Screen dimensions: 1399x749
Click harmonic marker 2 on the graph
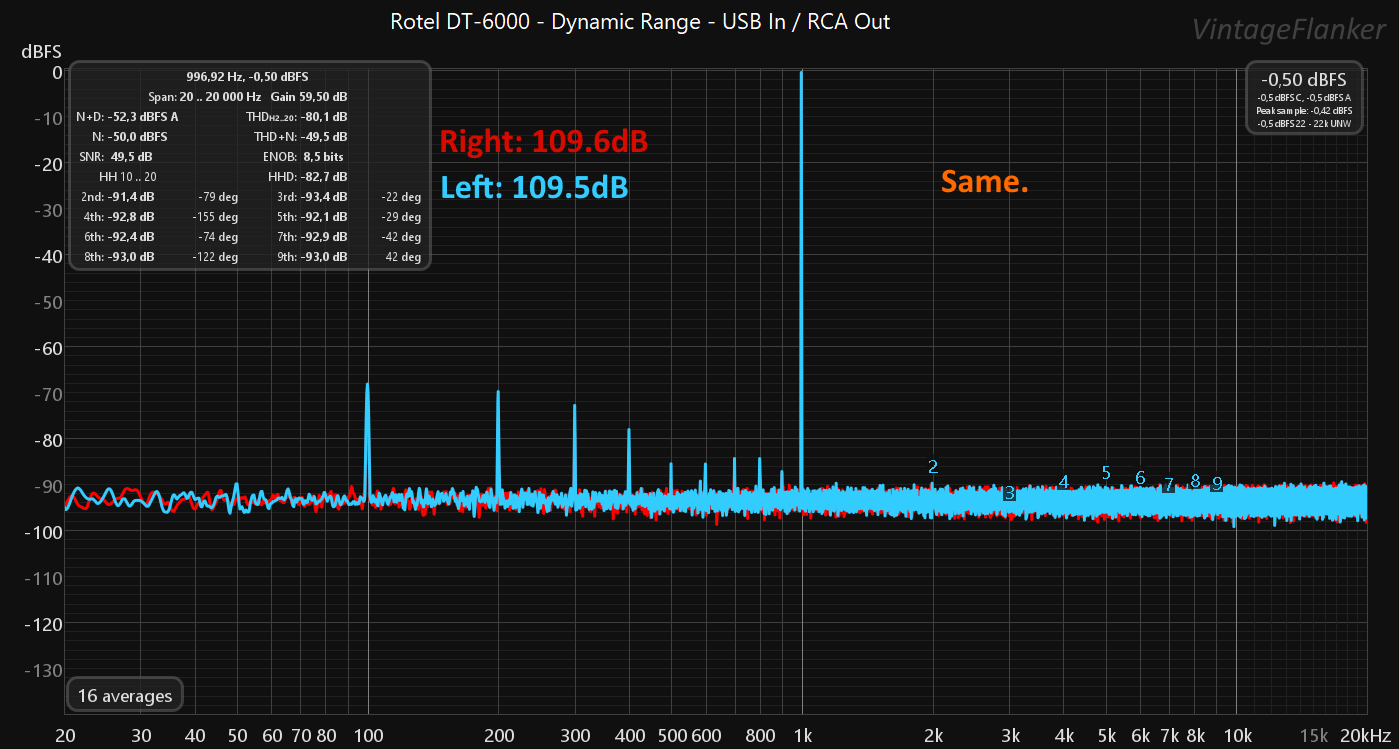click(933, 466)
